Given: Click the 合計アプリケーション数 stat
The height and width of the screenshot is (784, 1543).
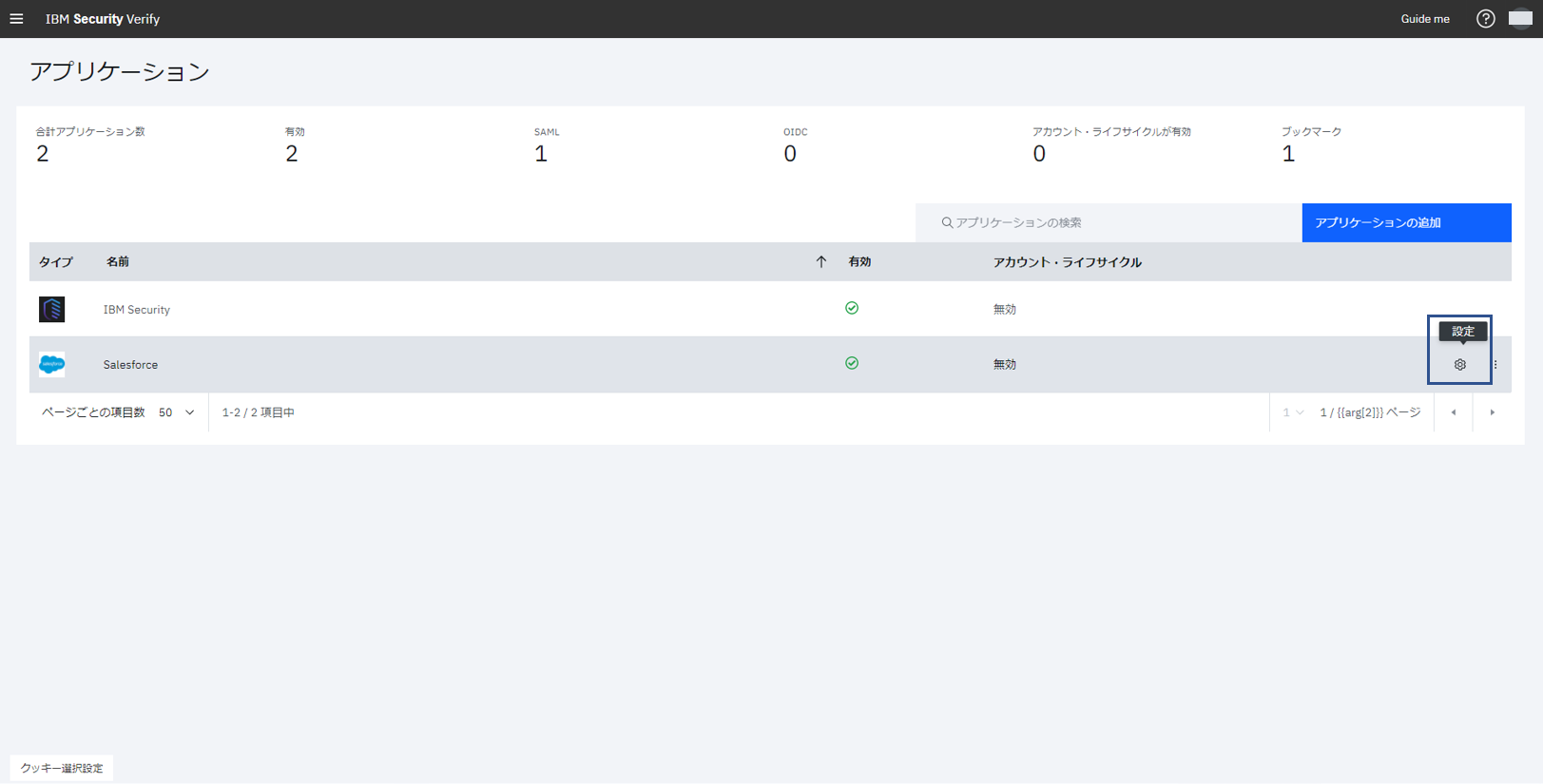Looking at the screenshot, I should (x=90, y=144).
